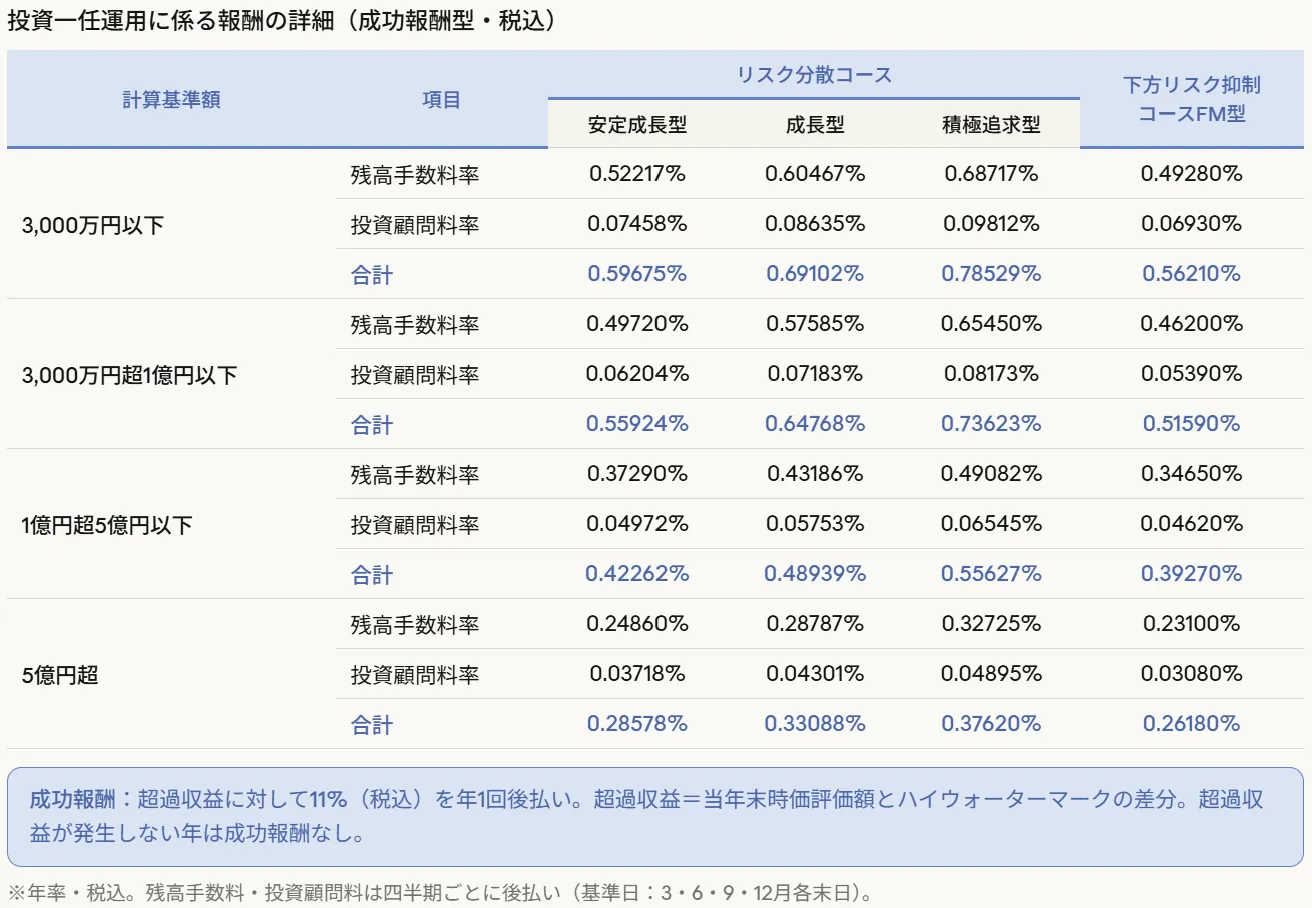Click the 0.51590% total for FM型
The height and width of the screenshot is (908, 1312).
[1191, 424]
